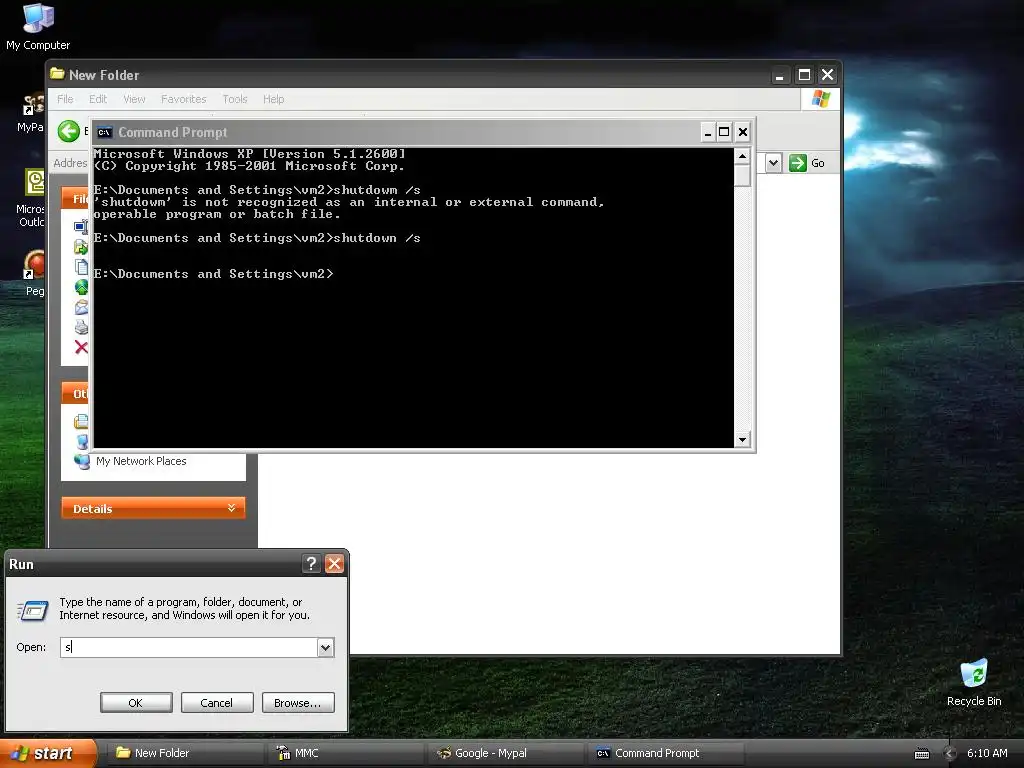Screen dimensions: 1024x768
Task: Switch to New Folder taskbar button
Action: tap(185, 754)
